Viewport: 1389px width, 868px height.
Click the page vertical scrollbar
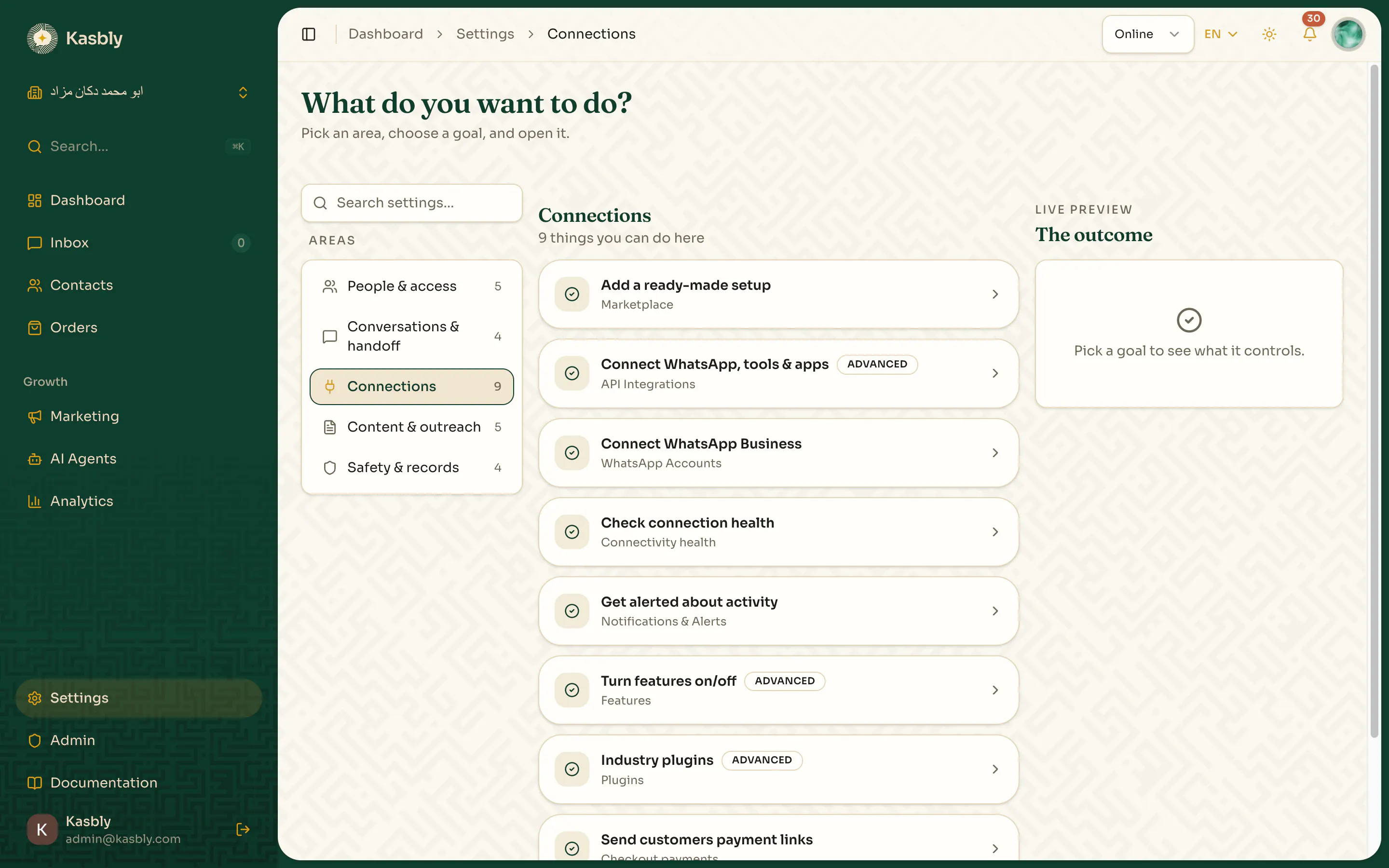(x=1374, y=402)
